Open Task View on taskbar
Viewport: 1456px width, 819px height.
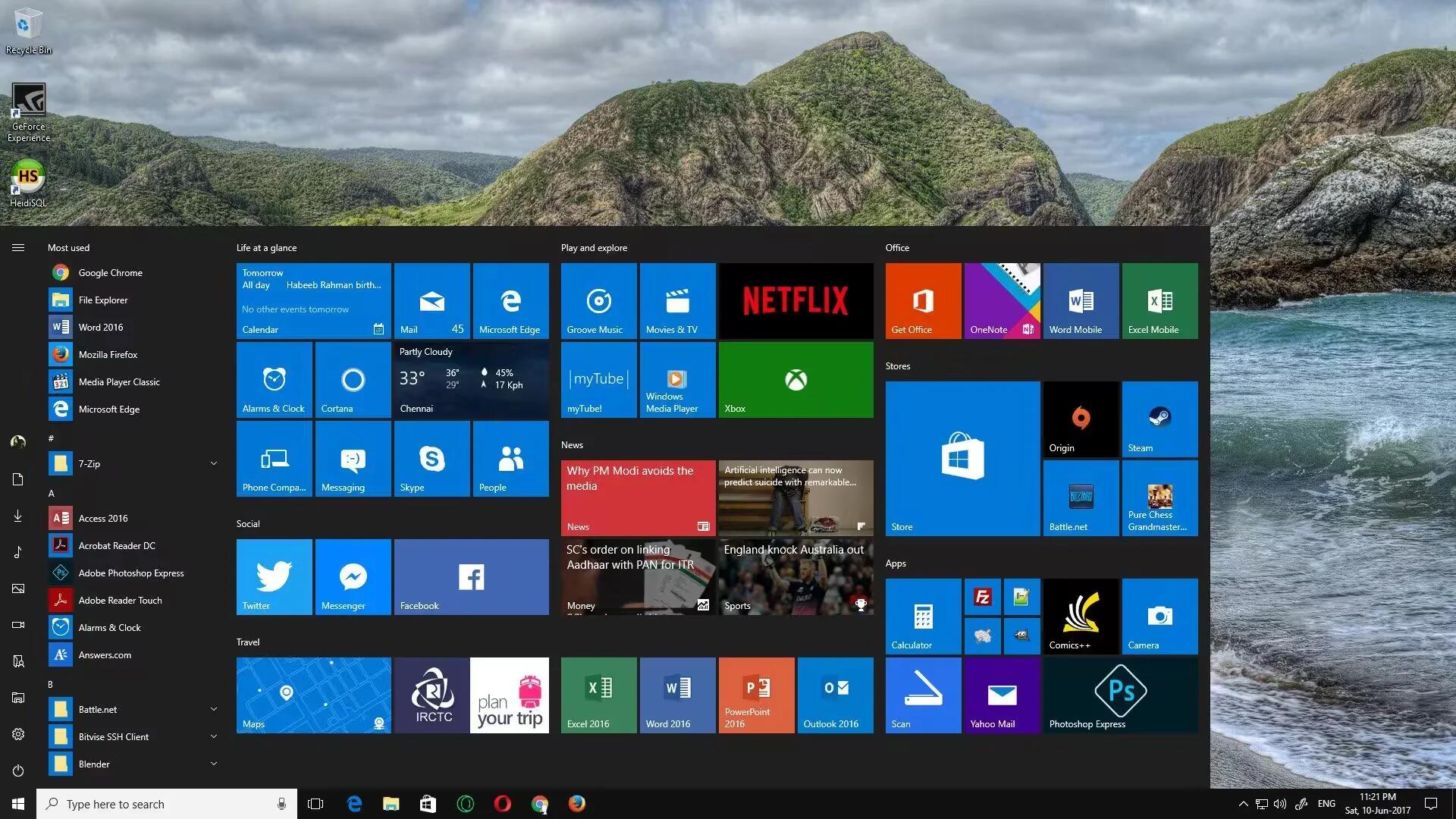point(315,804)
